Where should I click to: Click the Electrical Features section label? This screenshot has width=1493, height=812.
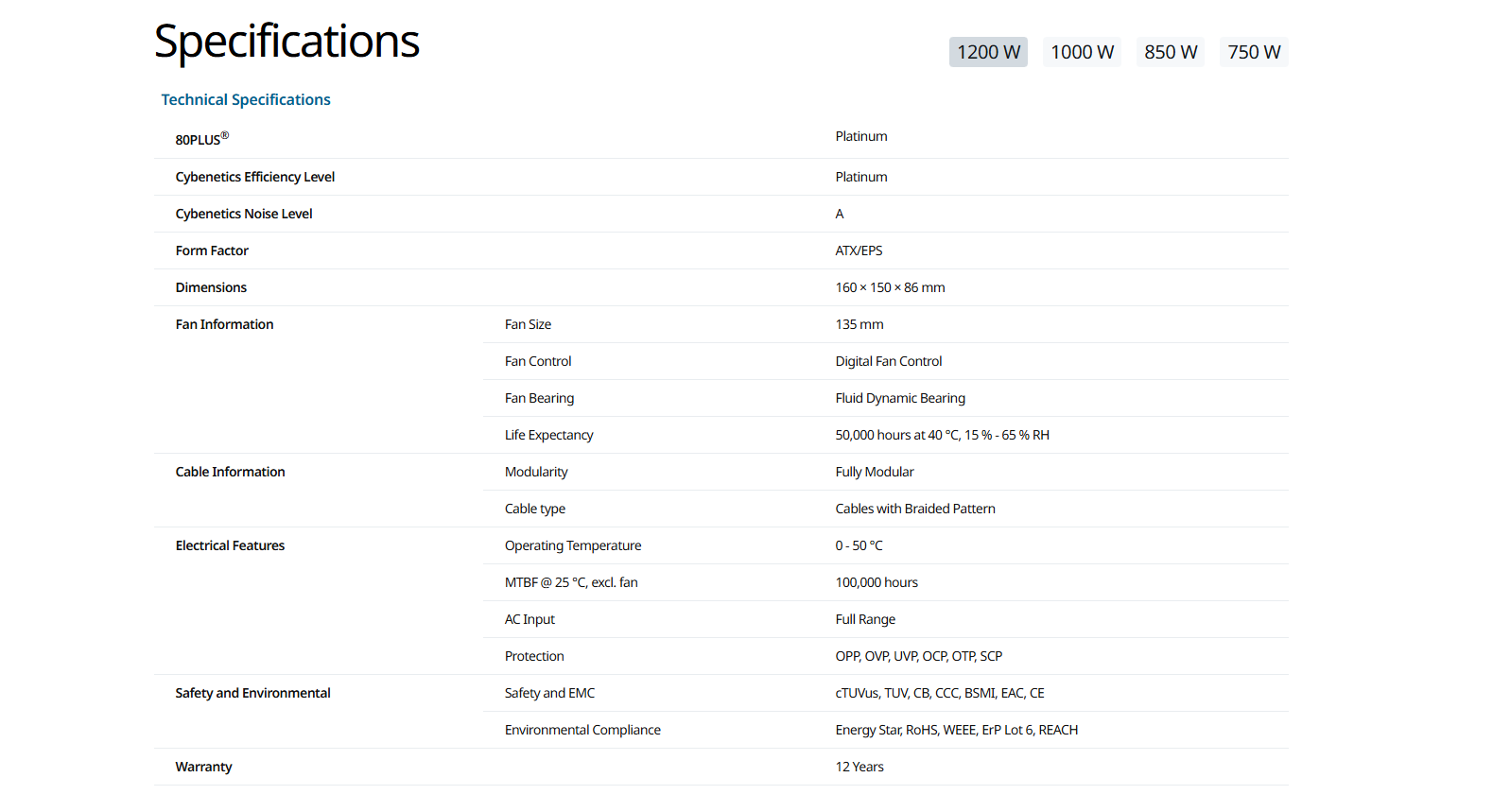point(230,545)
